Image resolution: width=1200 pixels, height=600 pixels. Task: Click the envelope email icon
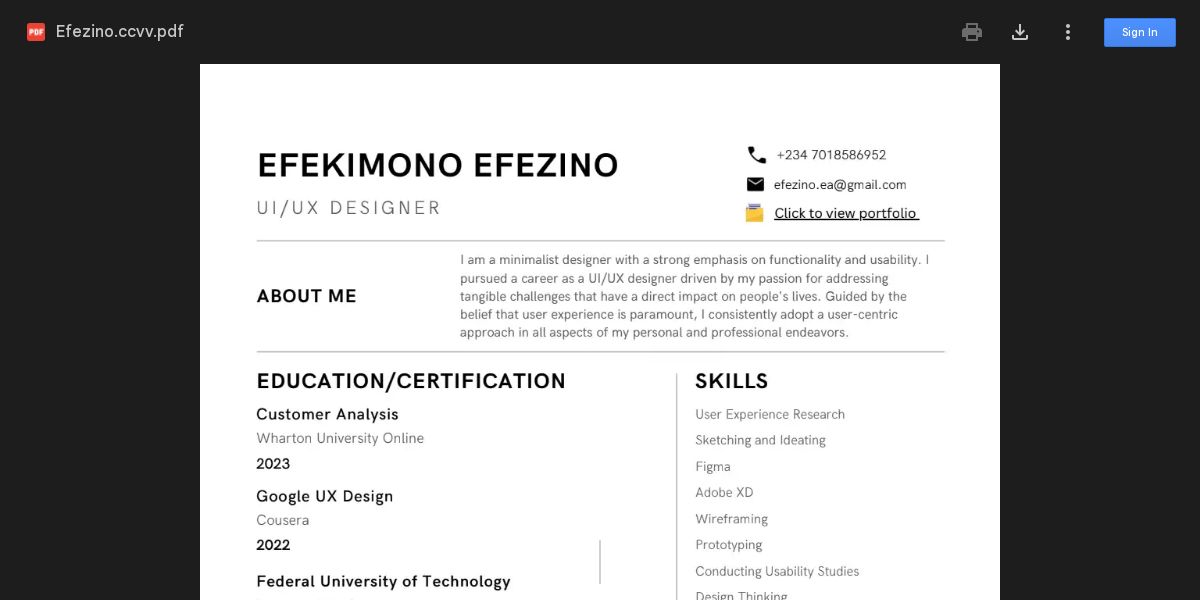[755, 184]
